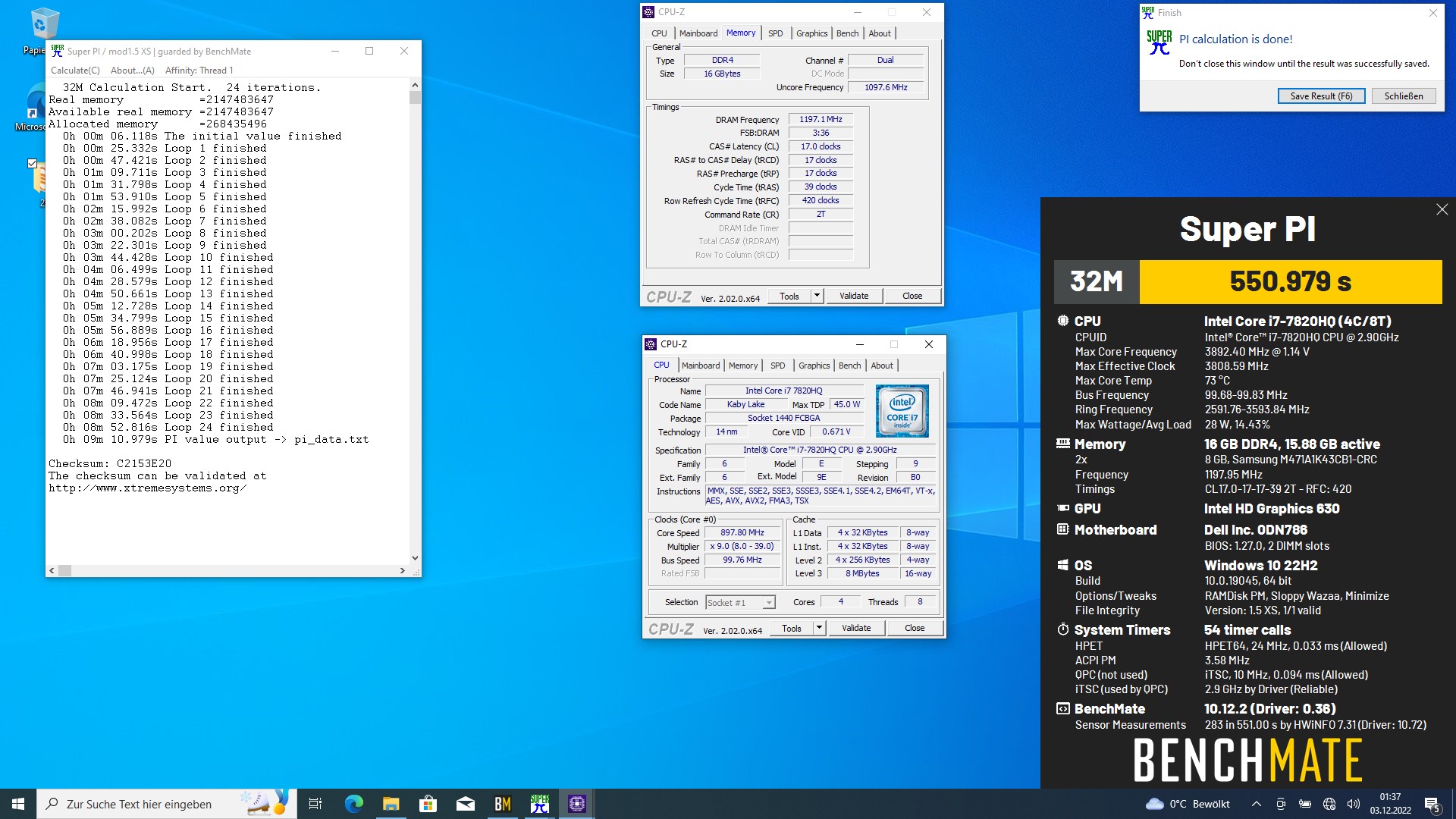The image size is (1456, 819).
Task: Expand Tools dropdown arrow in lower CPU-Z
Action: pyautogui.click(x=819, y=629)
